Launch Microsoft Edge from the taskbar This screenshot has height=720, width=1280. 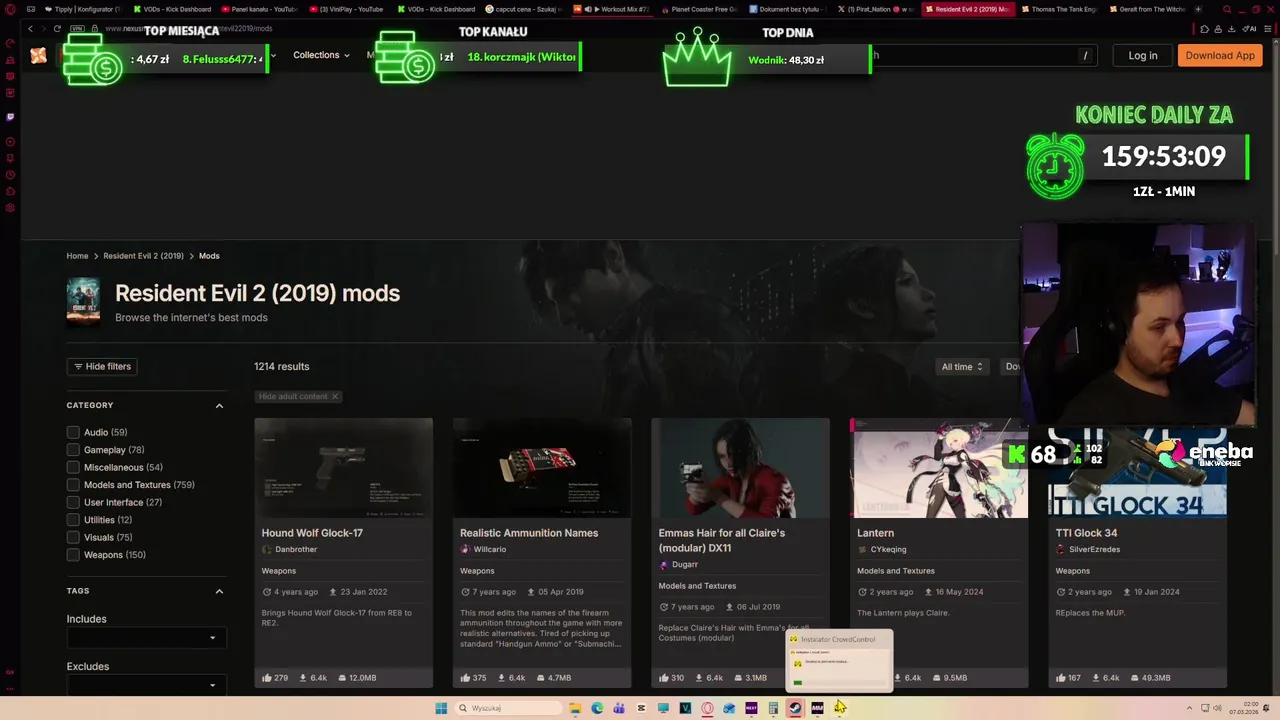[597, 708]
